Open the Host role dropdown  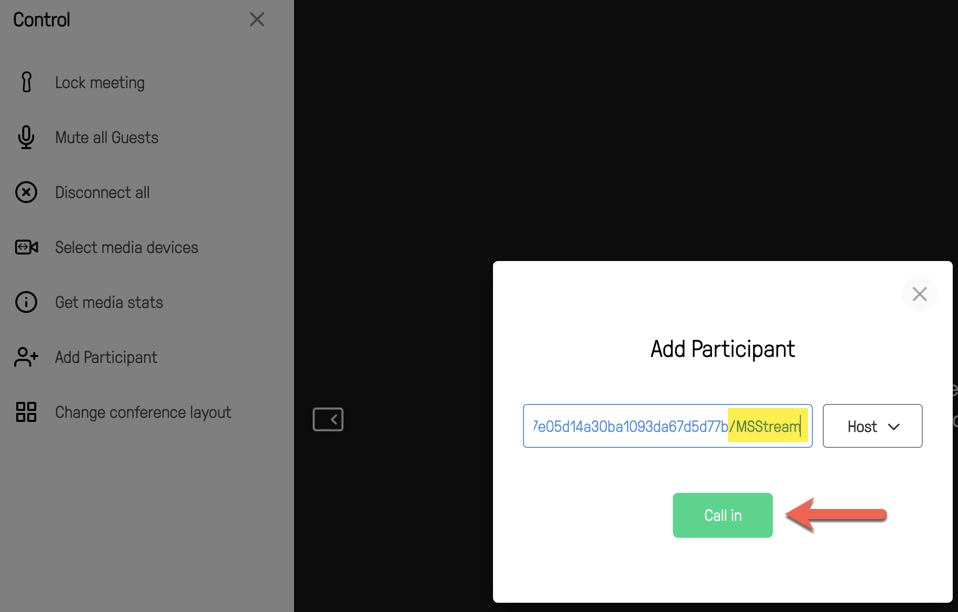click(872, 426)
